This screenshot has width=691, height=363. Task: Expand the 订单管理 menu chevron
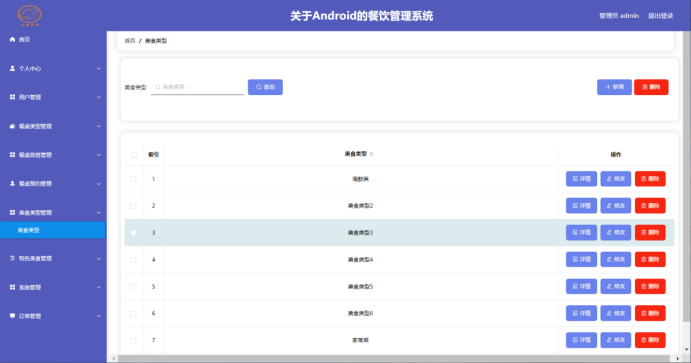click(99, 316)
